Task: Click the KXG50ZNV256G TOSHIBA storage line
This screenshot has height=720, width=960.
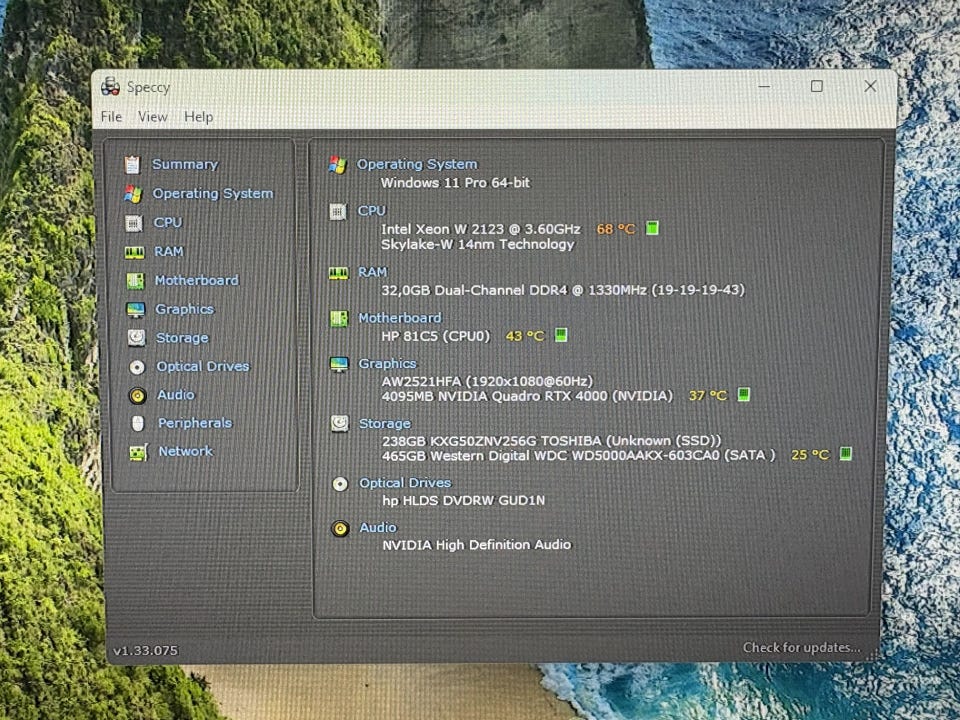Action: (x=552, y=441)
